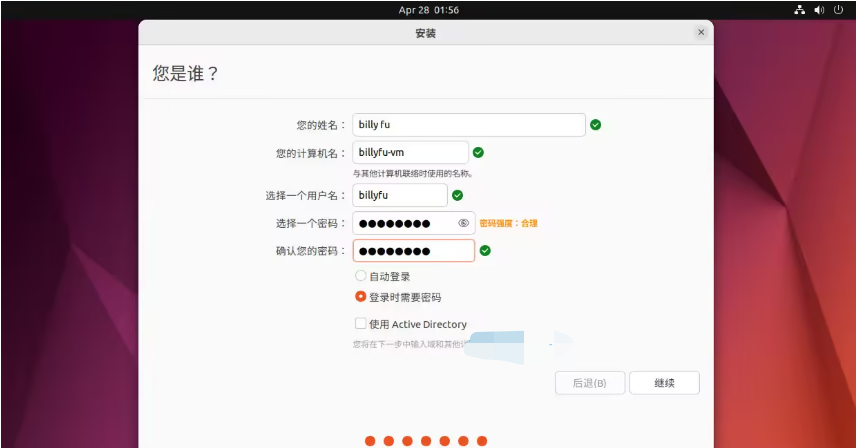Click green checkmark beside username field

[x=457, y=196]
